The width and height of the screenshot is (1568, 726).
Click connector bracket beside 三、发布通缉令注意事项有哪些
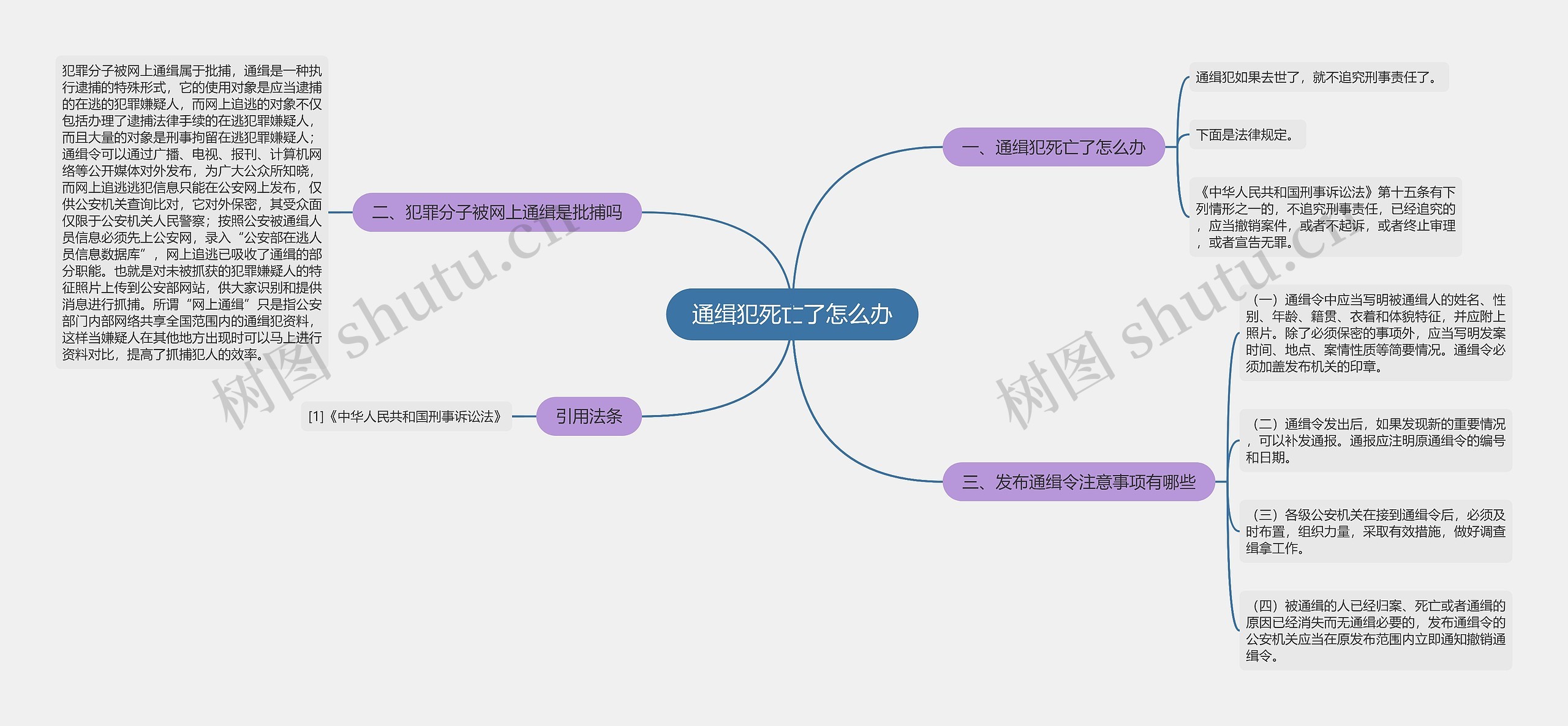pos(1229,482)
